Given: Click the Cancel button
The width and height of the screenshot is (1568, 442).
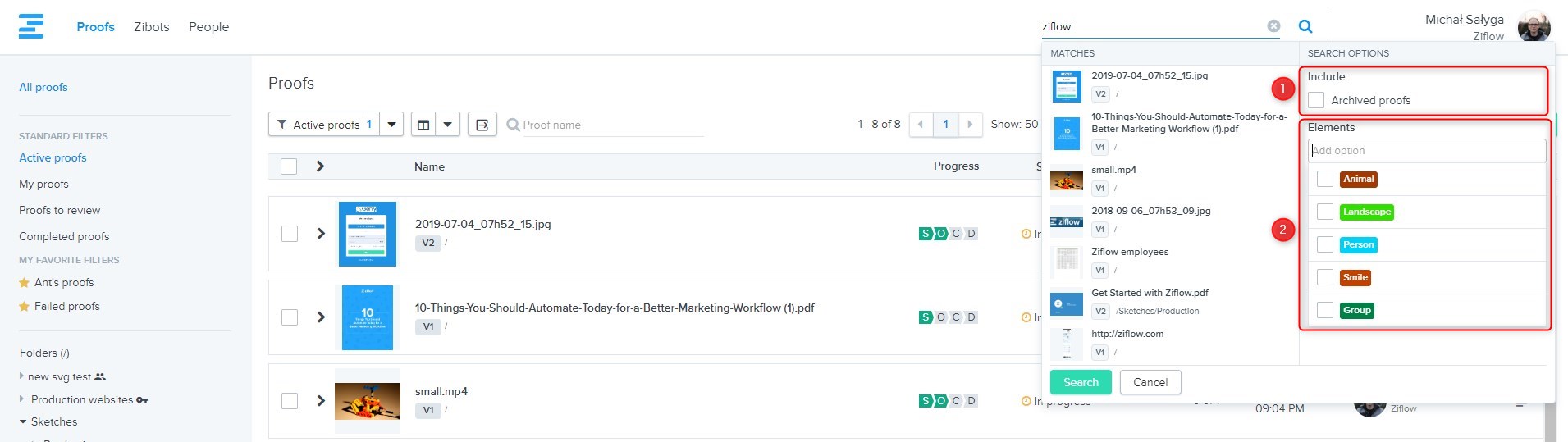Looking at the screenshot, I should point(1150,382).
